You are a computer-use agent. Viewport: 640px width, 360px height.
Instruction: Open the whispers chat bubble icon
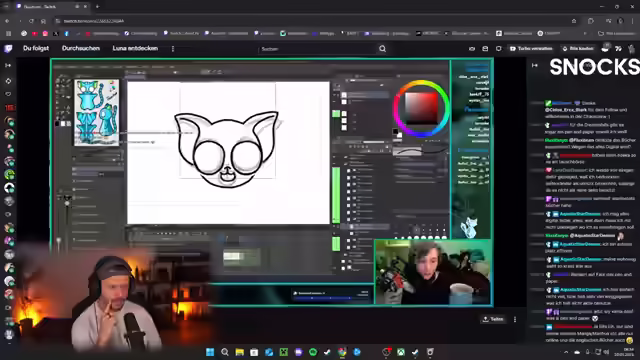click(x=498, y=49)
